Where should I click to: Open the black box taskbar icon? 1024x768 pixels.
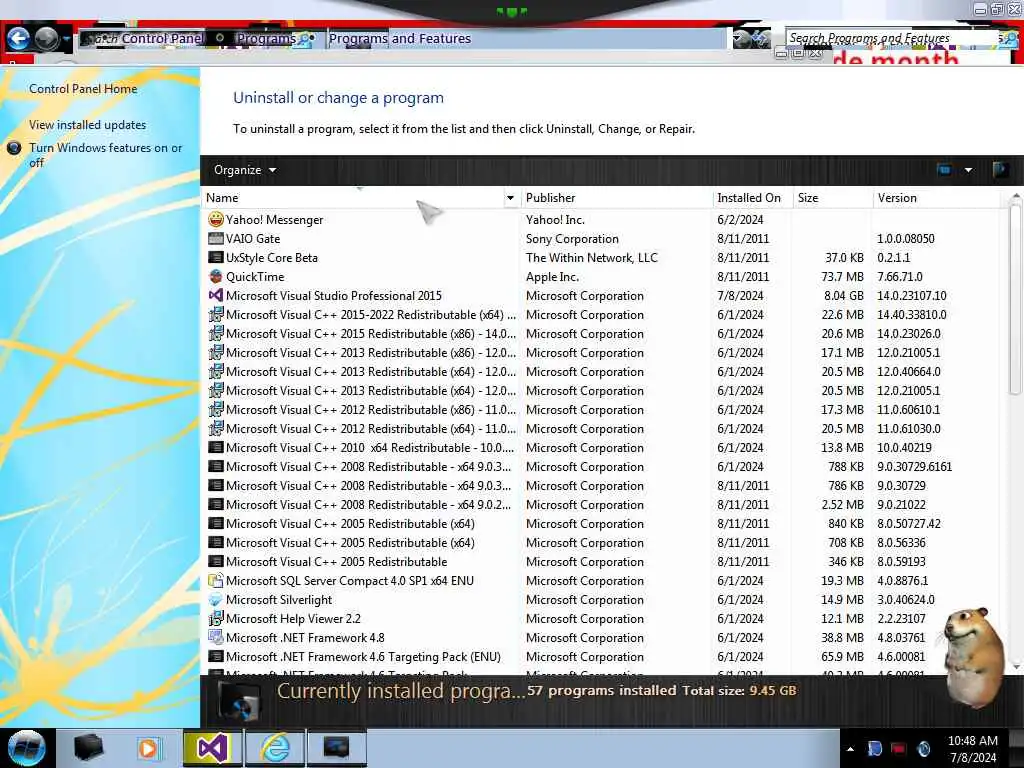pyautogui.click(x=88, y=748)
